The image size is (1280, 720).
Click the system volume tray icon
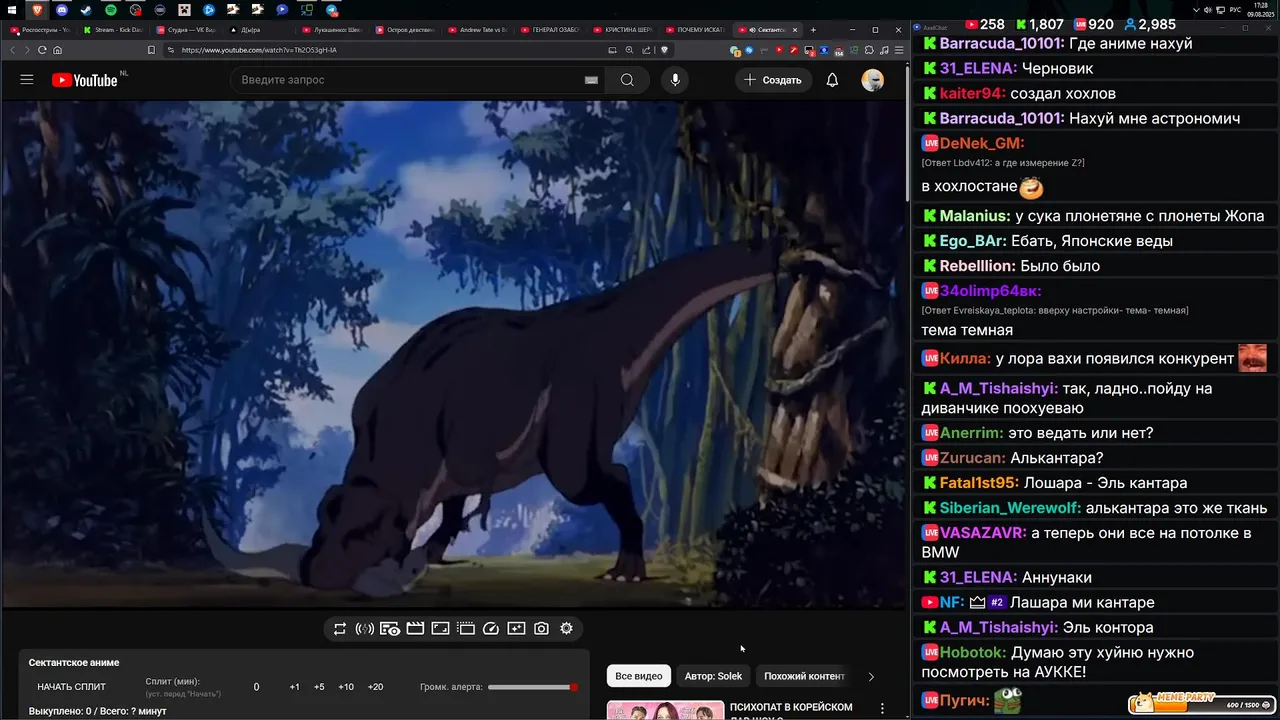[x=1207, y=10]
